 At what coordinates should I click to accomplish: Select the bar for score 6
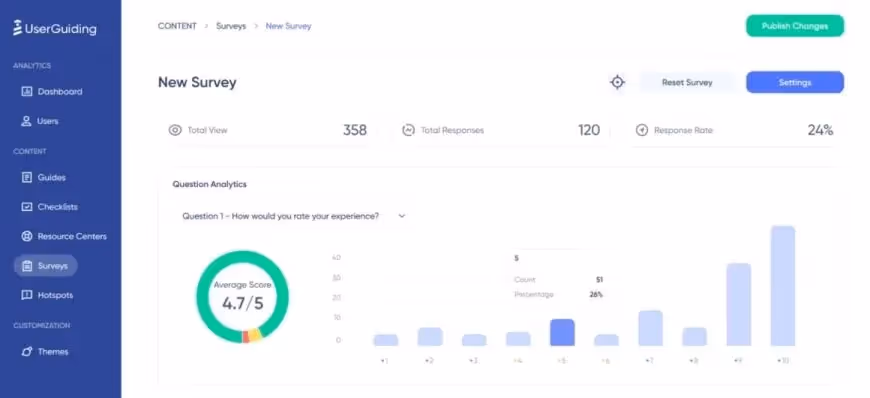click(x=606, y=340)
